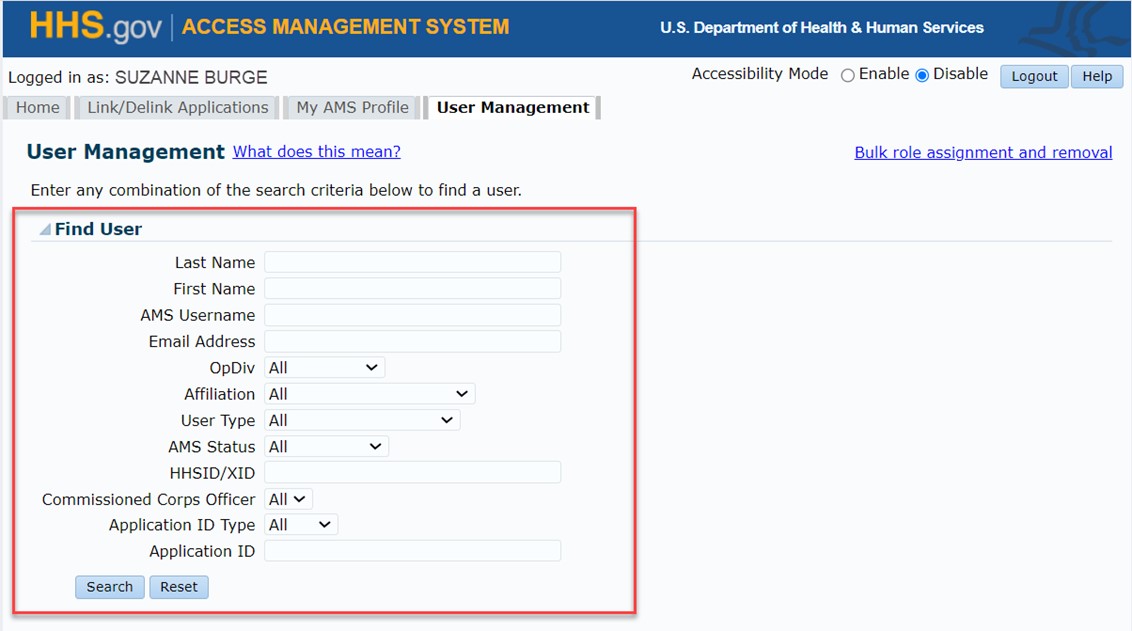
Task: Go to the My AMS Profile tab
Action: pyautogui.click(x=352, y=108)
